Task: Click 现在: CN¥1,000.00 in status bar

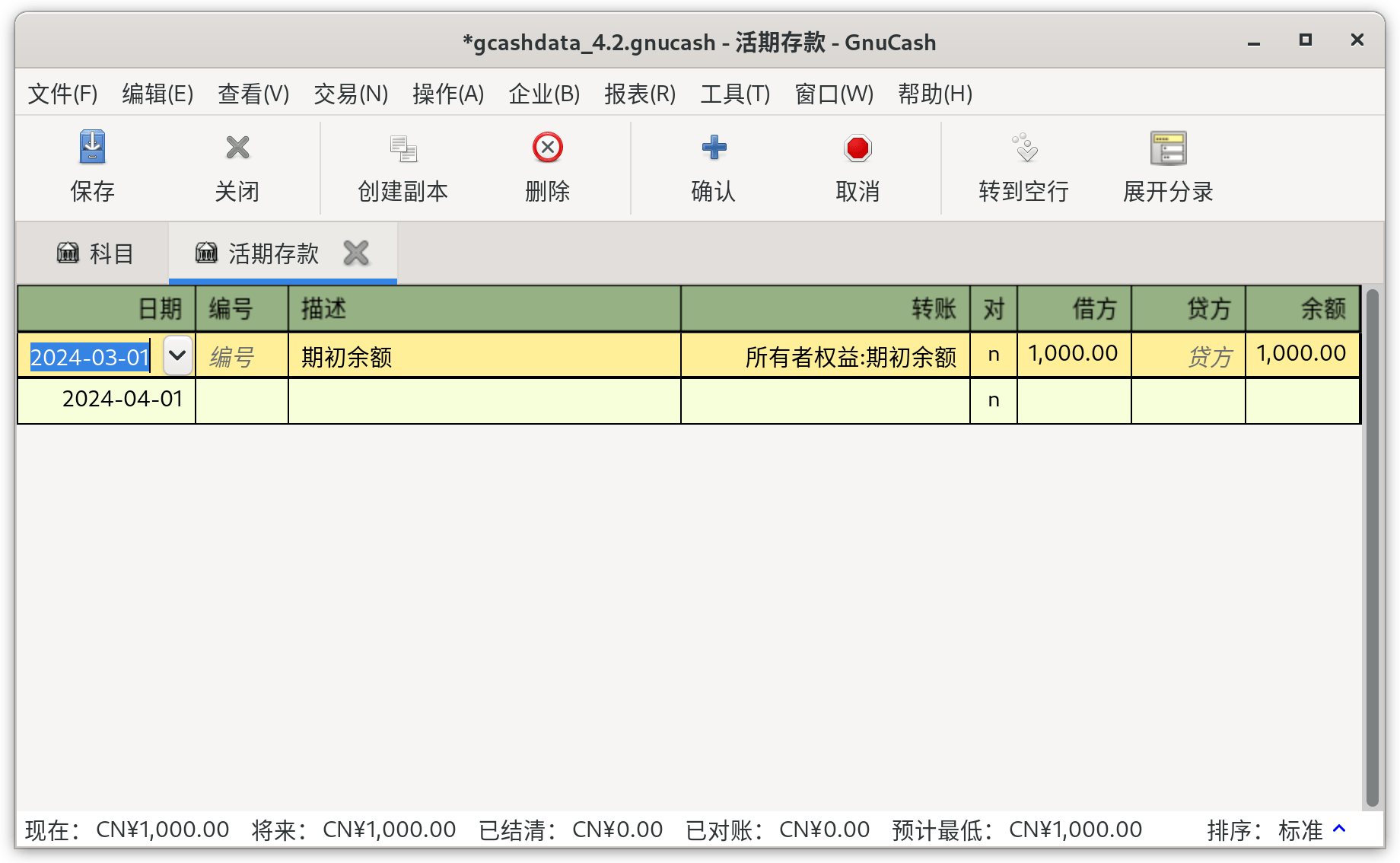Action: tap(127, 830)
